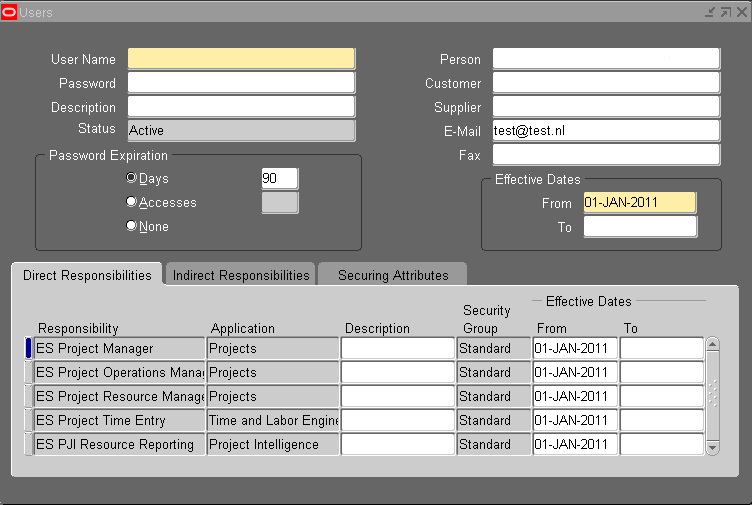Select ES Project Operations Manager row indicator
752x505 pixels.
click(29, 372)
